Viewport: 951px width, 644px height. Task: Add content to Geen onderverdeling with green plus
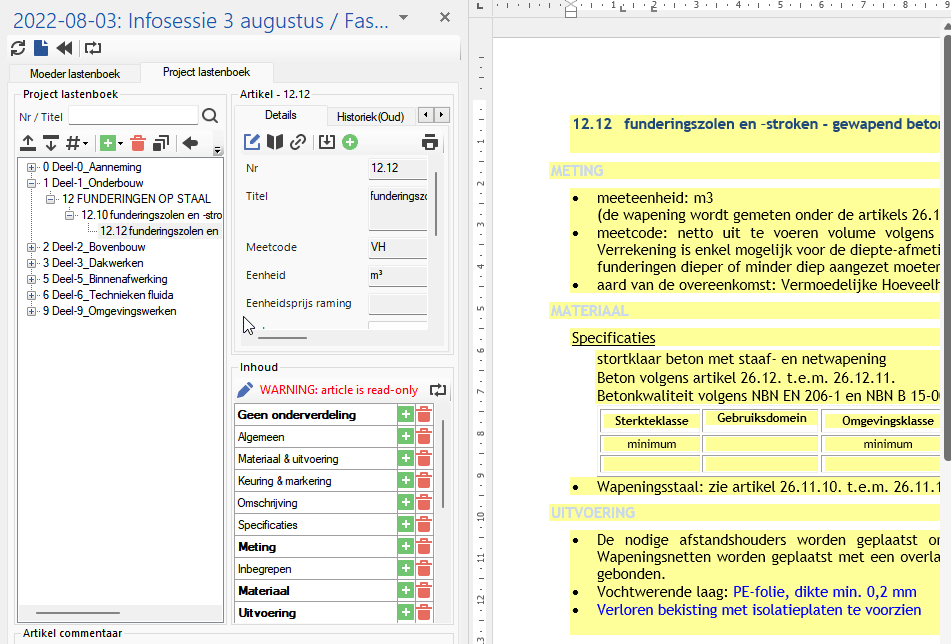405,415
